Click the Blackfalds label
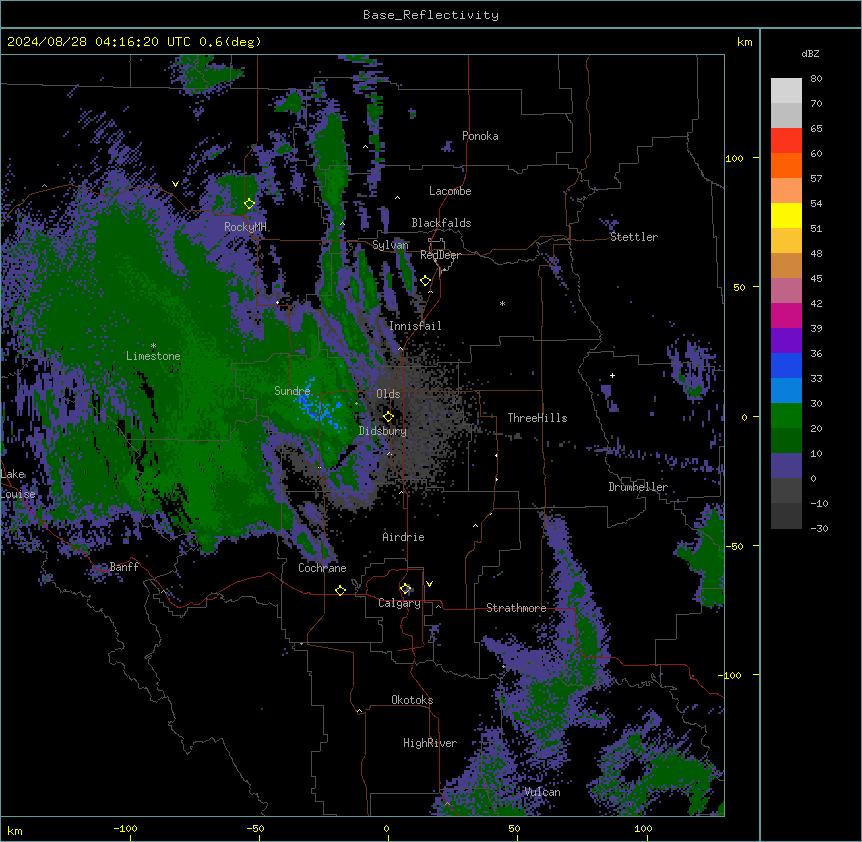862x842 pixels. point(441,223)
